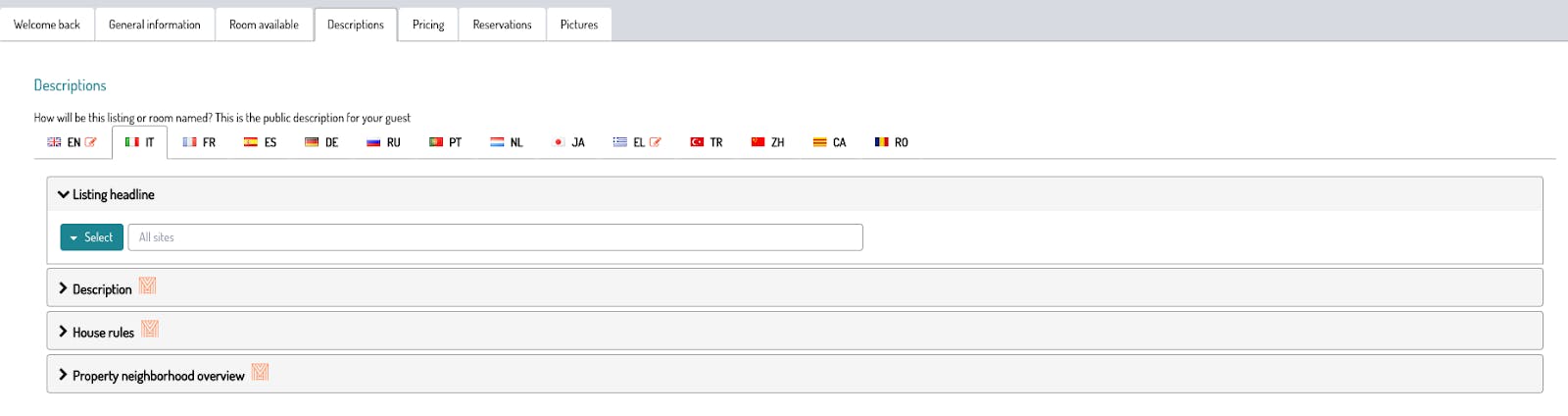Open the Reservations tab
The image size is (1568, 416).
pos(502,25)
